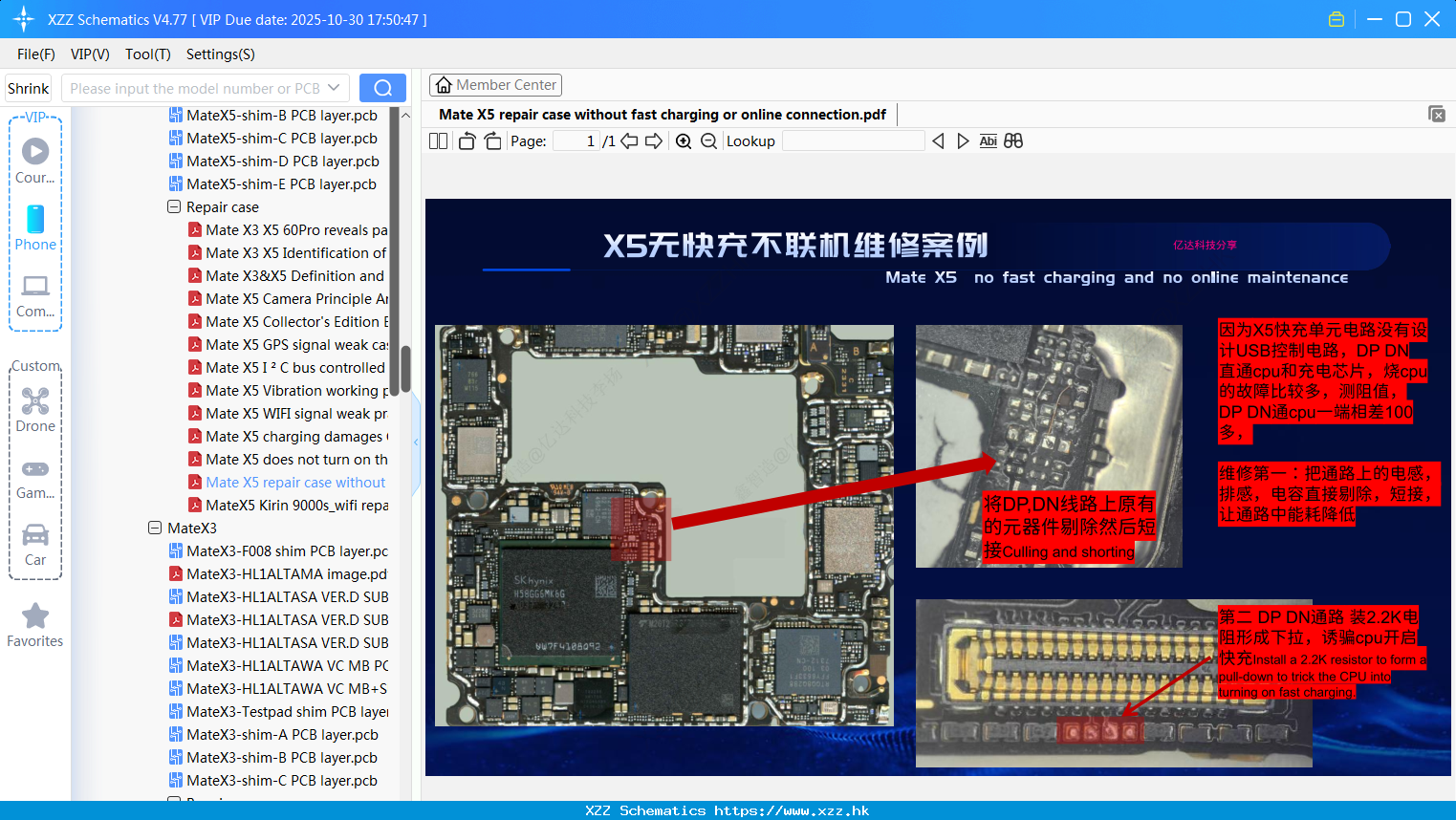This screenshot has width=1456, height=820.
Task: Click the binoculars search icon
Action: (1013, 140)
